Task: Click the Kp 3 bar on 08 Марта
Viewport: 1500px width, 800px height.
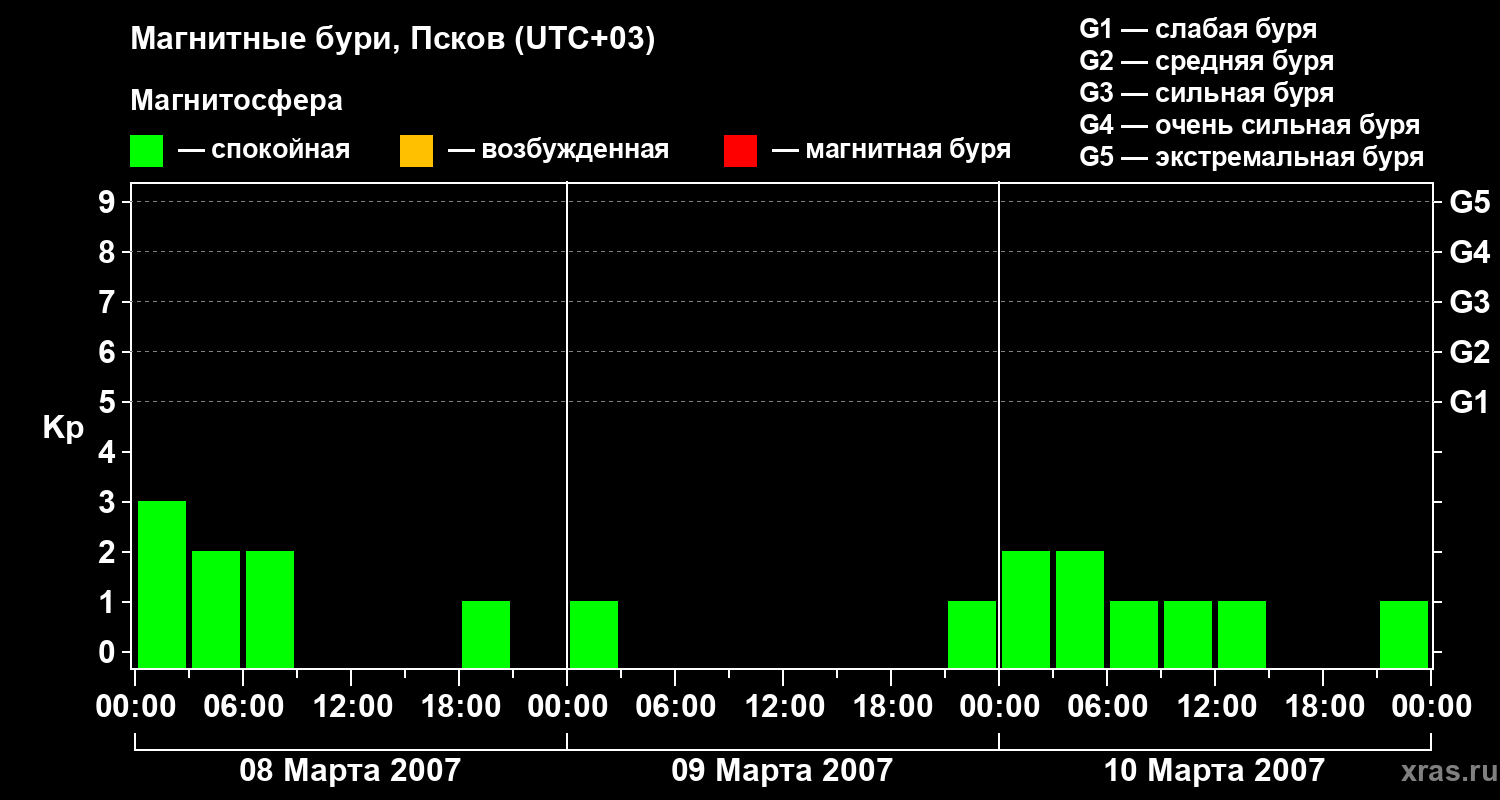Action: (x=162, y=584)
